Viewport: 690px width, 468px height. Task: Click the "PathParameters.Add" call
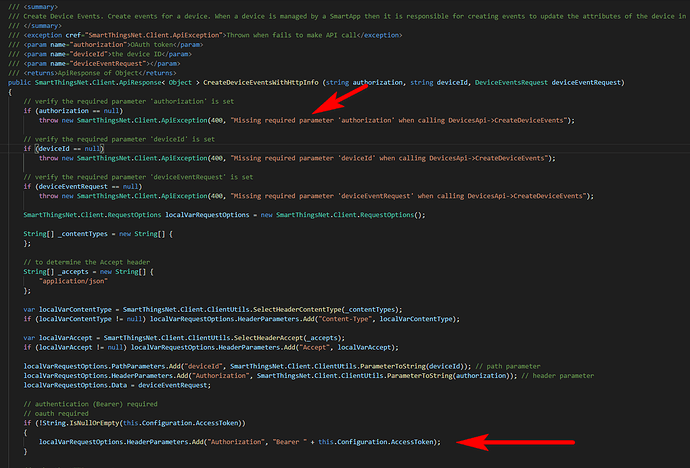click(144, 366)
